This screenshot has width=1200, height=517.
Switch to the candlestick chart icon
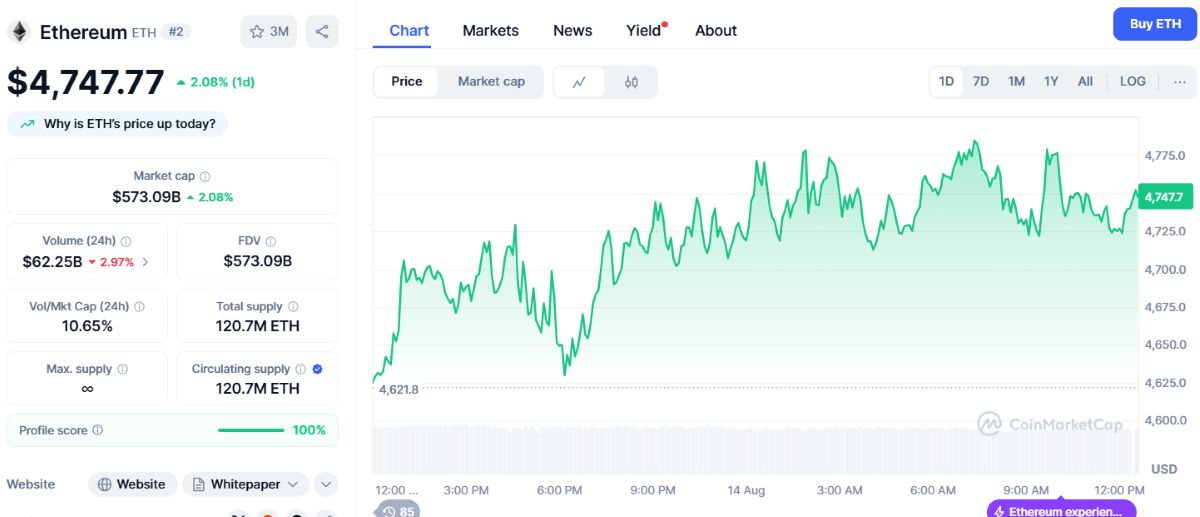coord(631,82)
